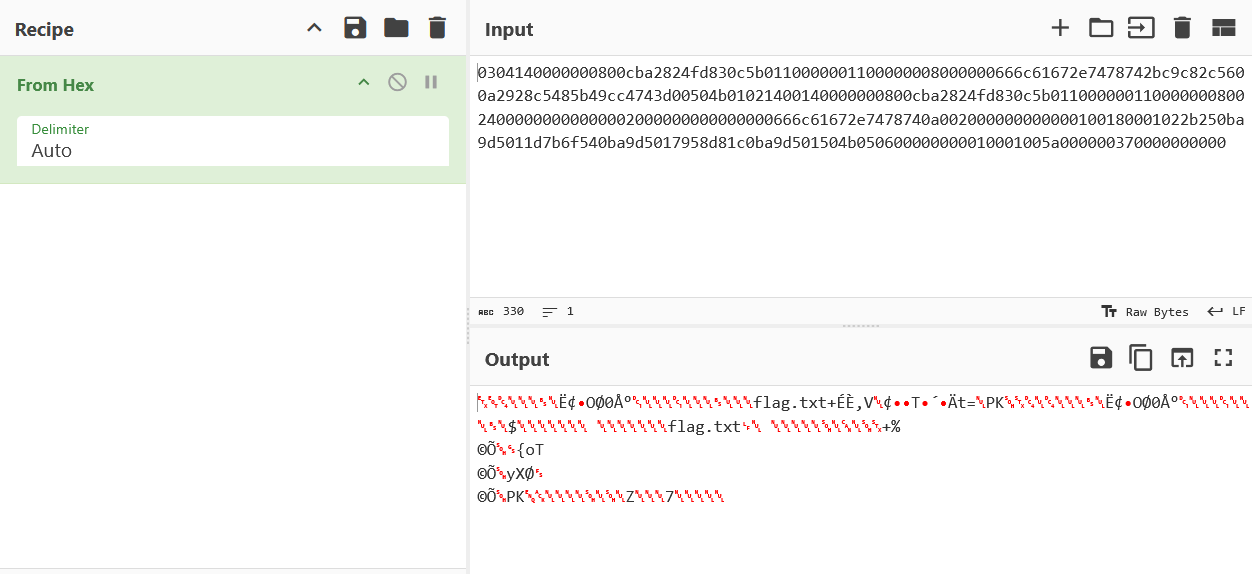Maximise the output pane
This screenshot has width=1252, height=574.
click(x=1223, y=358)
